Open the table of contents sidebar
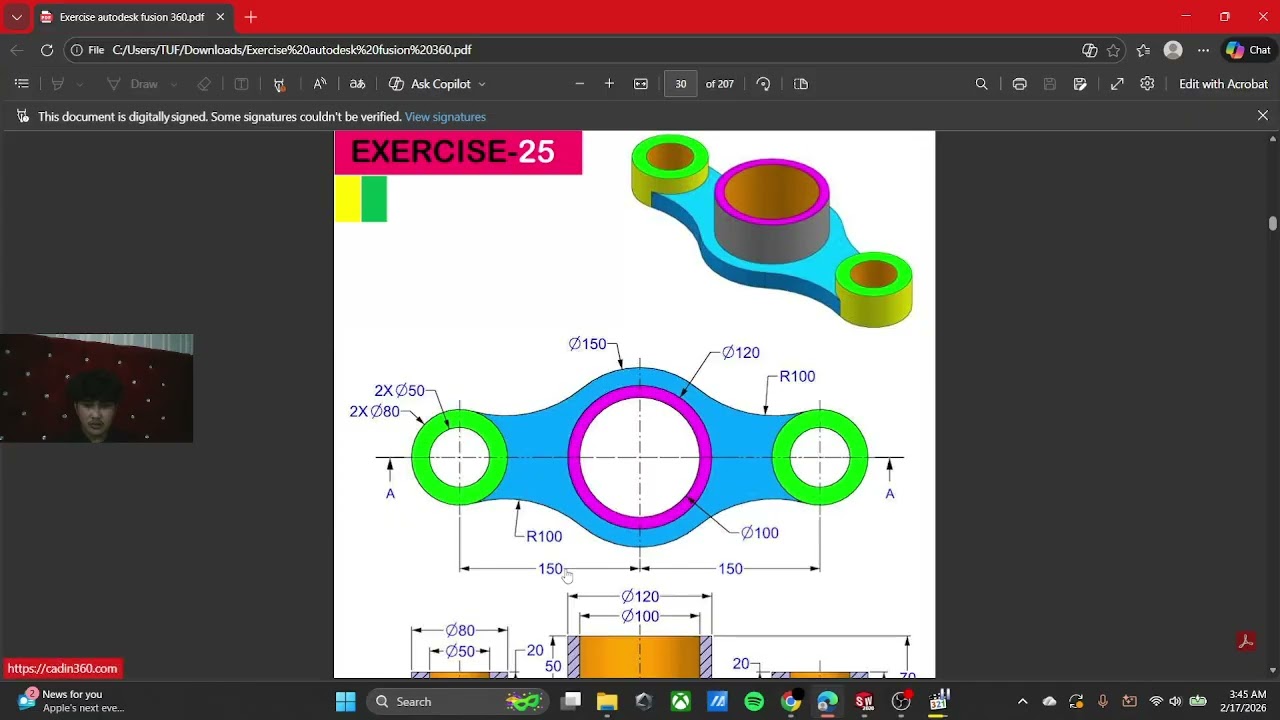Screen dimensions: 1280x720 pos(22,84)
